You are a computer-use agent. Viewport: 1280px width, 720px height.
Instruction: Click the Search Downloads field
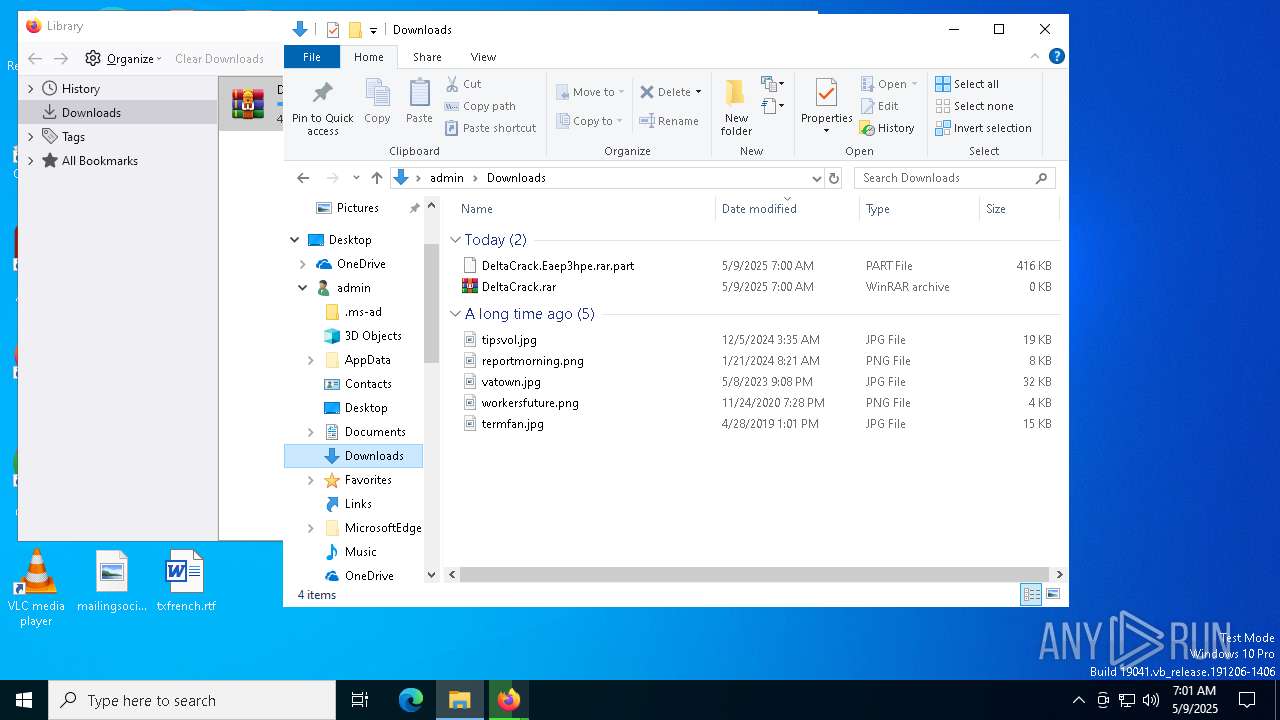[954, 178]
